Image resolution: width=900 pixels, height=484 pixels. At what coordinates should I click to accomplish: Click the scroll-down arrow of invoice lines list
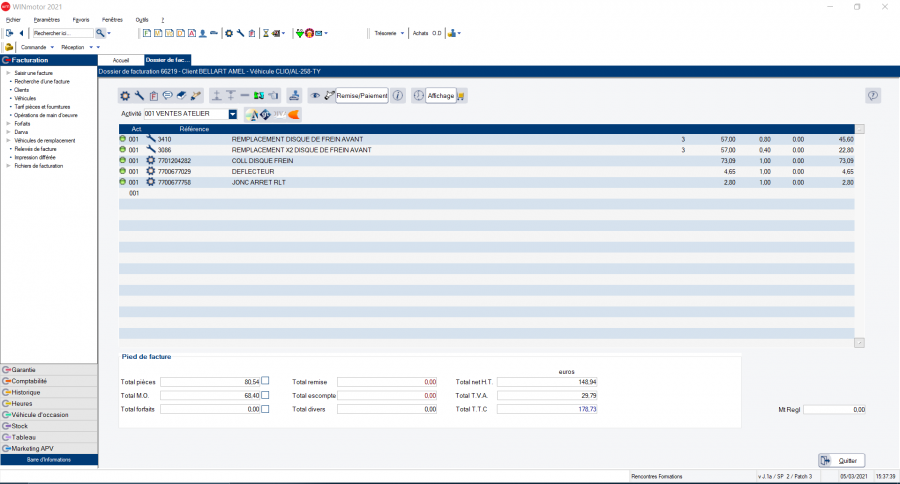pos(859,343)
